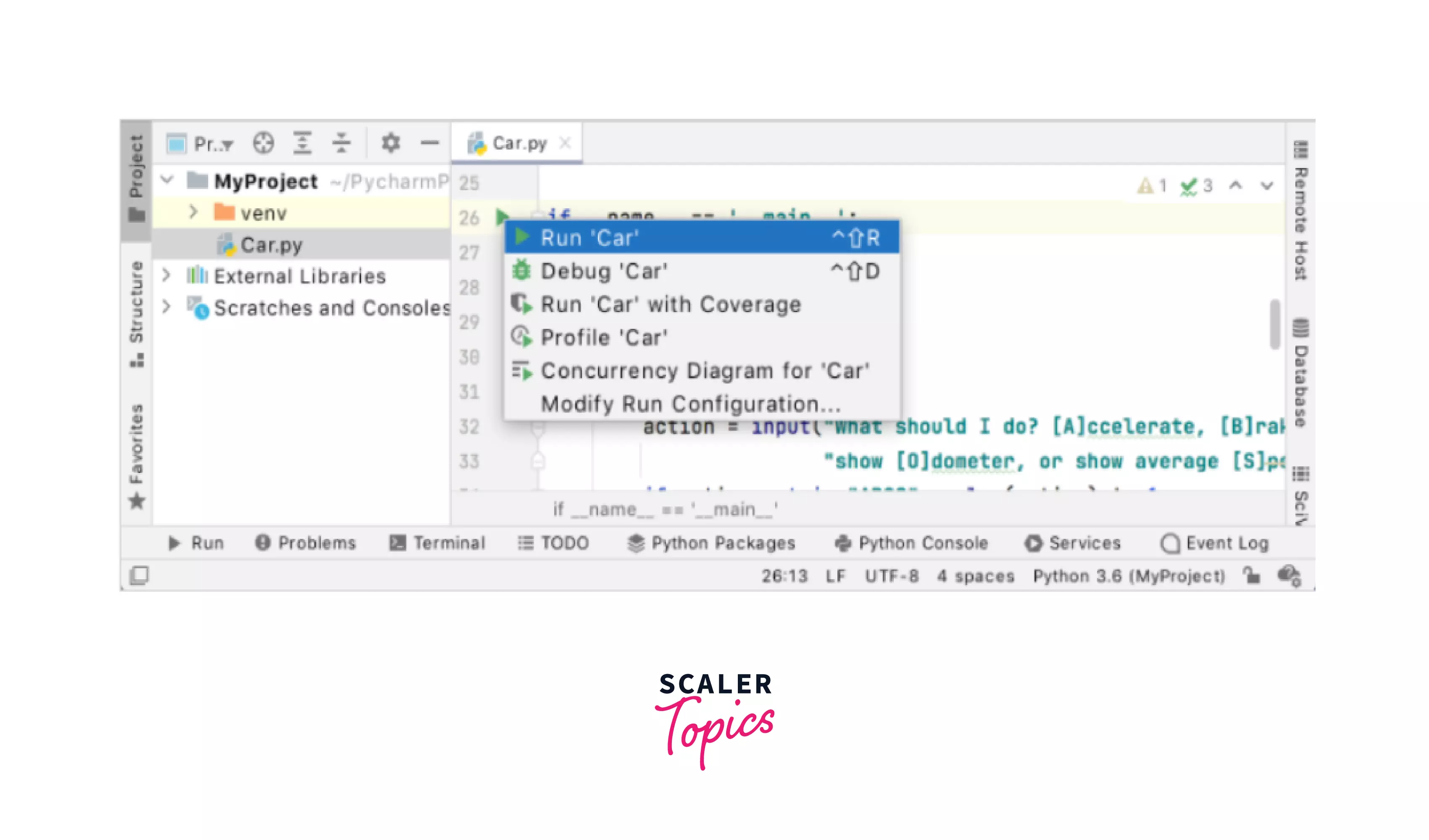Click the green run gutter arrow on line 26
The image size is (1429, 840).
(x=503, y=217)
